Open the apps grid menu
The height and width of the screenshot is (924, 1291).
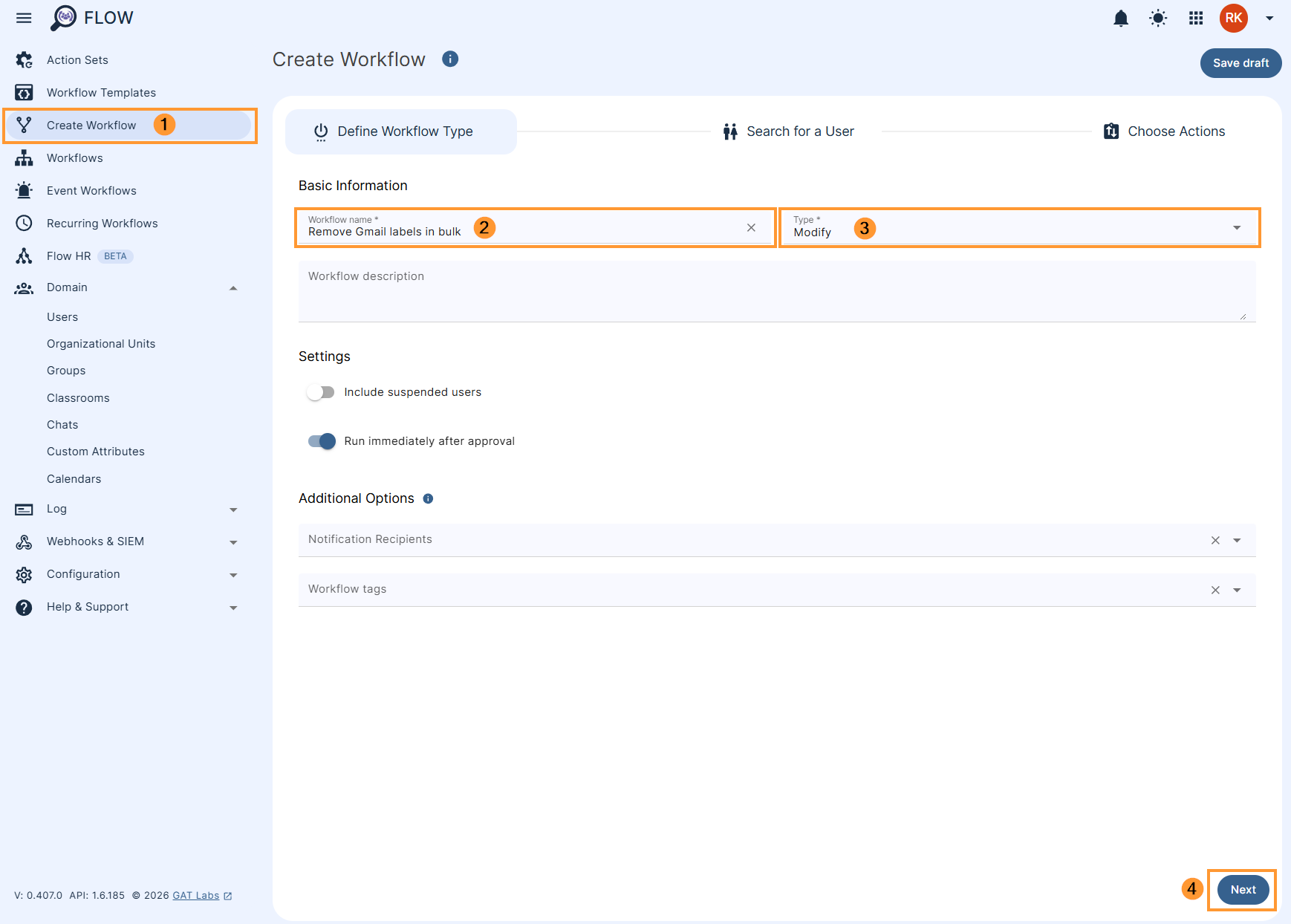click(1196, 18)
